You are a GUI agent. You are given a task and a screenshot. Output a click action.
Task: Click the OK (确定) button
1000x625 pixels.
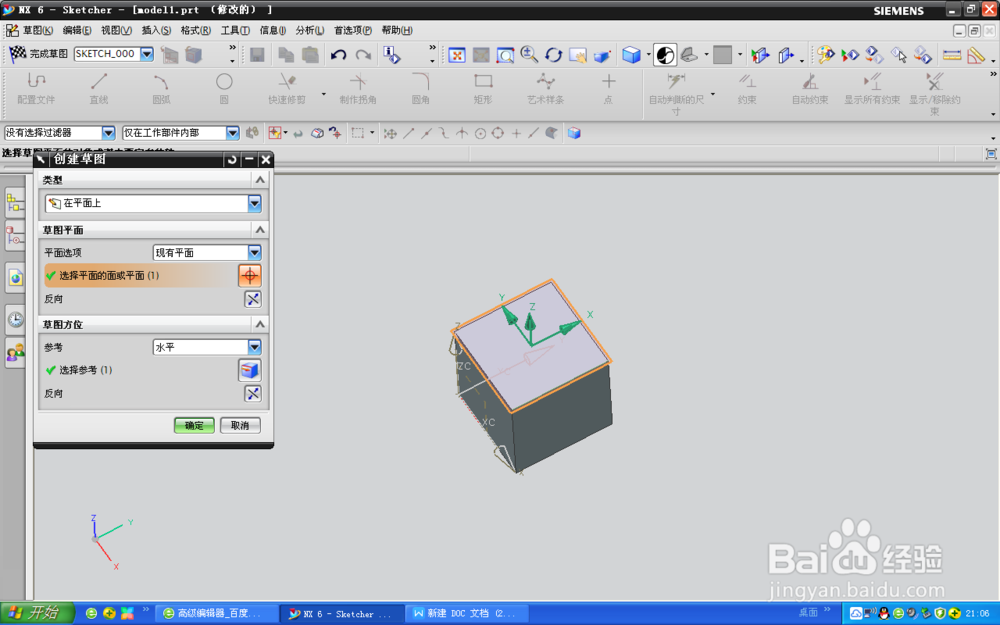(x=194, y=425)
